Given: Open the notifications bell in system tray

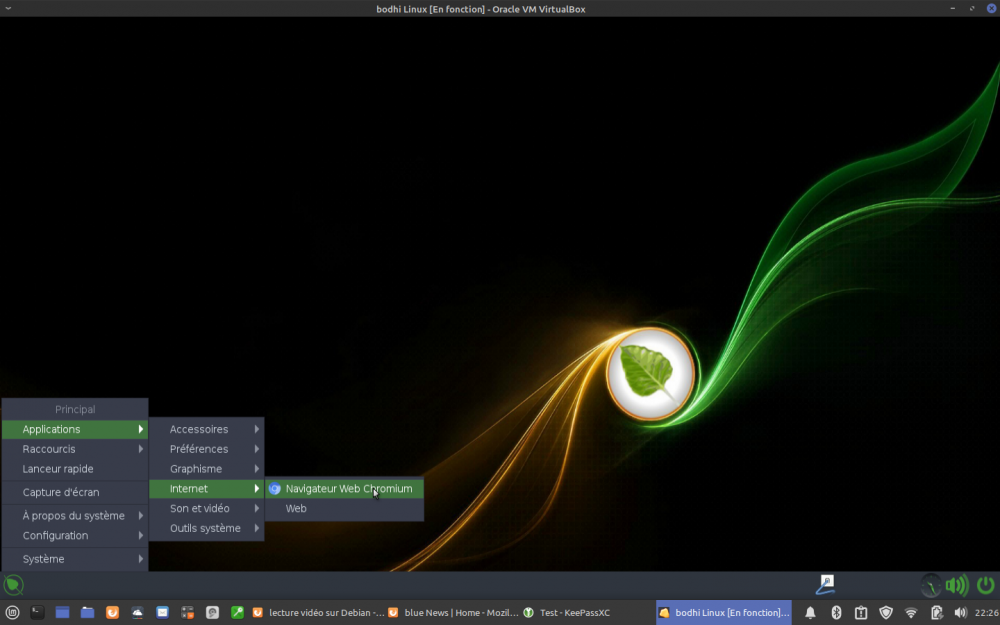Looking at the screenshot, I should click(811, 612).
